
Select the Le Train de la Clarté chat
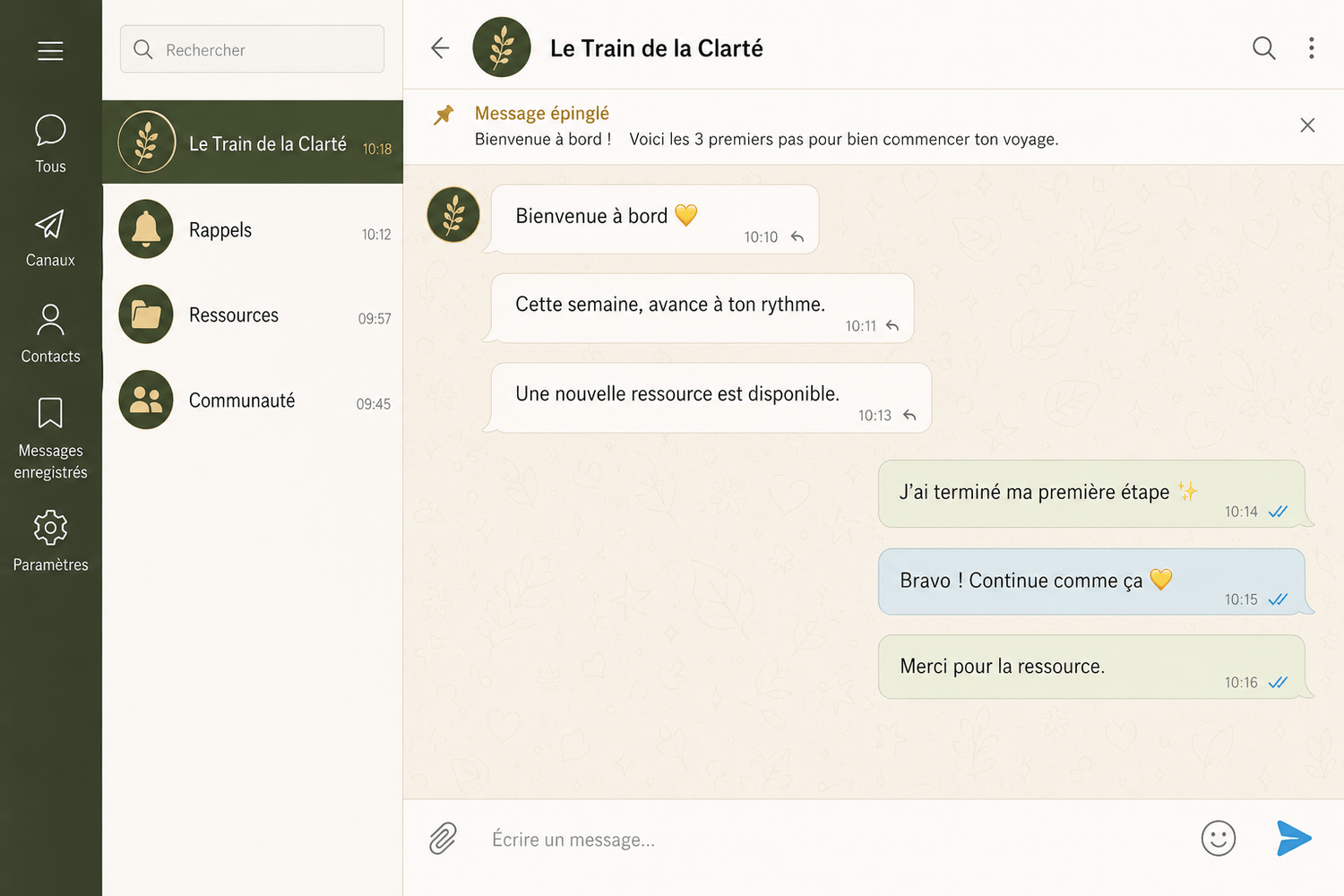click(x=253, y=142)
